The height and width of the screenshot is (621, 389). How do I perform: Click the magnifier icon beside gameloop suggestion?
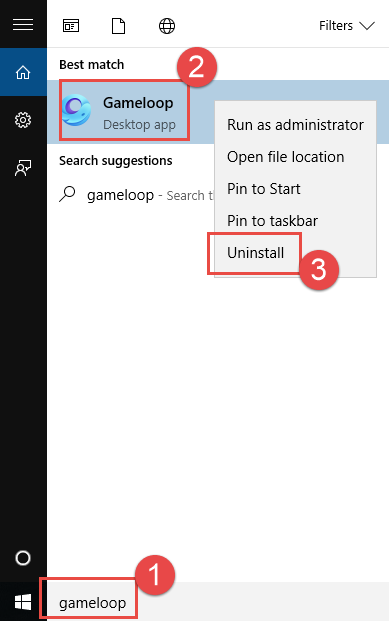(67, 194)
